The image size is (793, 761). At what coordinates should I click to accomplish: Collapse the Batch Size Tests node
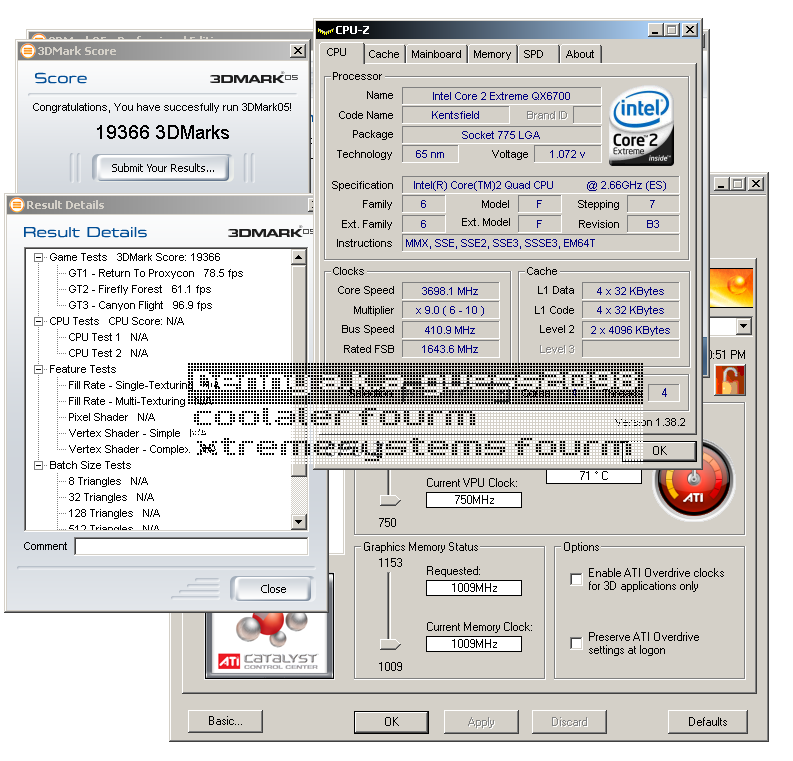coord(38,465)
